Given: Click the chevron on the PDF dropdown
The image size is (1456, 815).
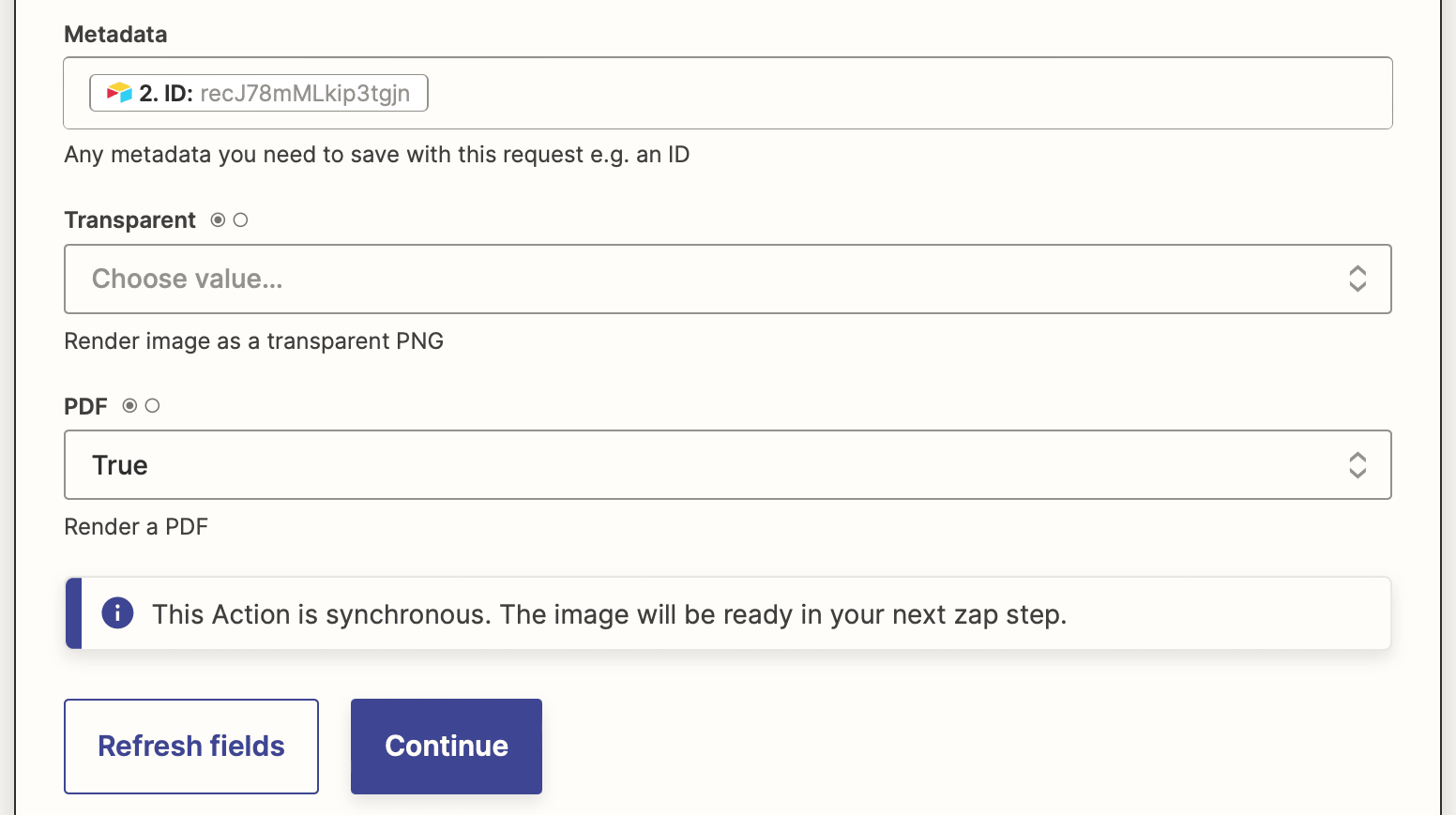Looking at the screenshot, I should pos(1357,464).
